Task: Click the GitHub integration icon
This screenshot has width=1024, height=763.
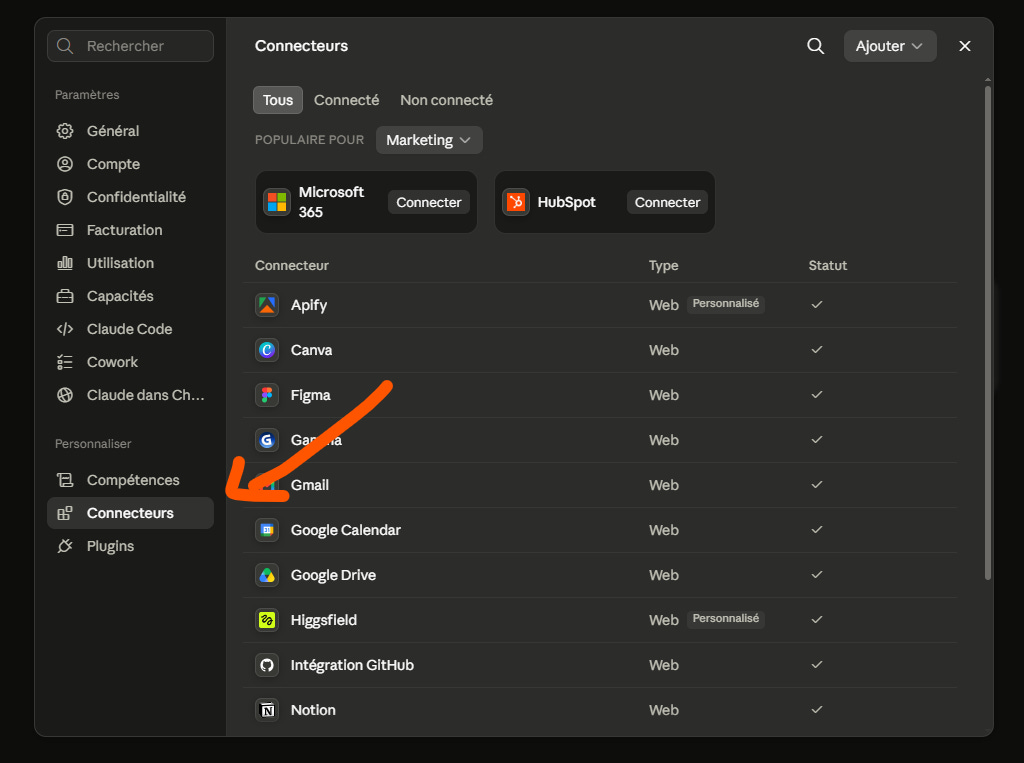Action: pos(267,665)
